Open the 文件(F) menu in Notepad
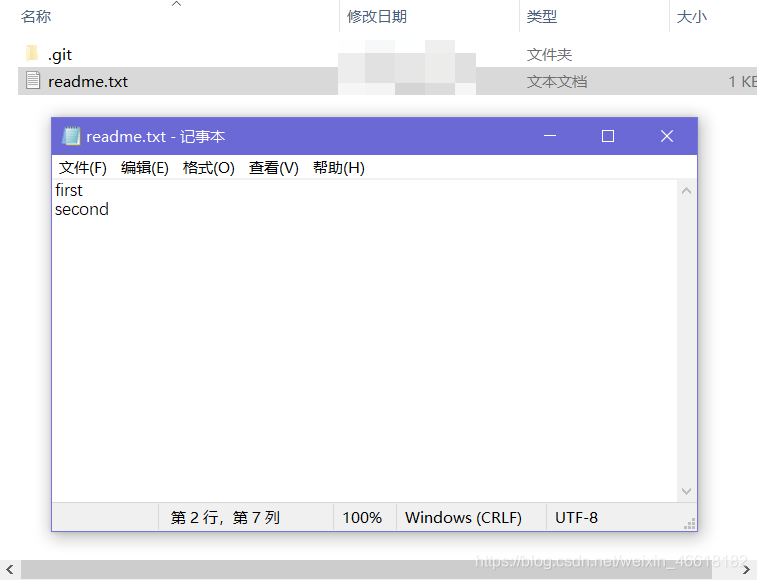The width and height of the screenshot is (757, 580). [83, 168]
